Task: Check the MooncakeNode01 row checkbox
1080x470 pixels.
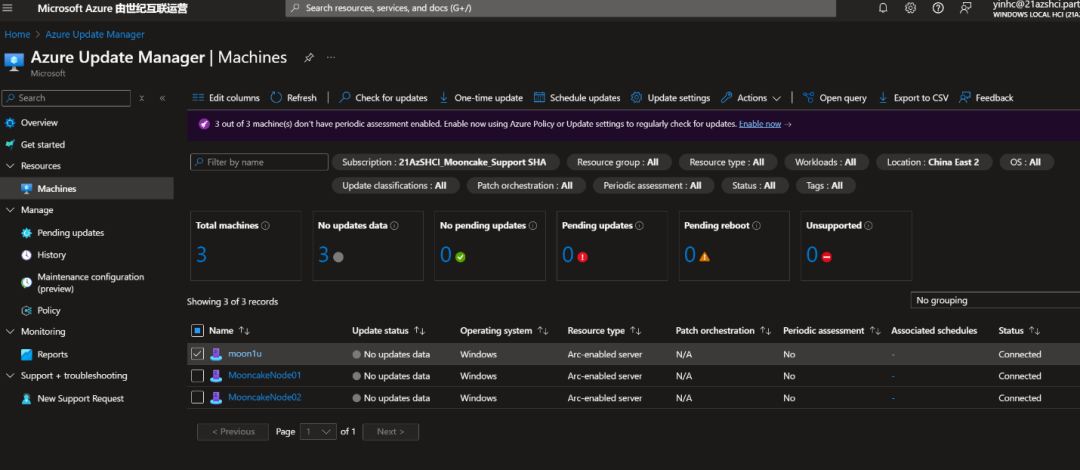Action: (197, 376)
